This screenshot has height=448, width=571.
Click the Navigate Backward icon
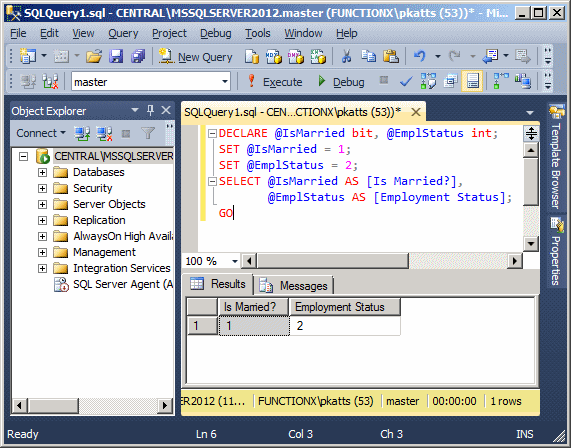(490, 56)
